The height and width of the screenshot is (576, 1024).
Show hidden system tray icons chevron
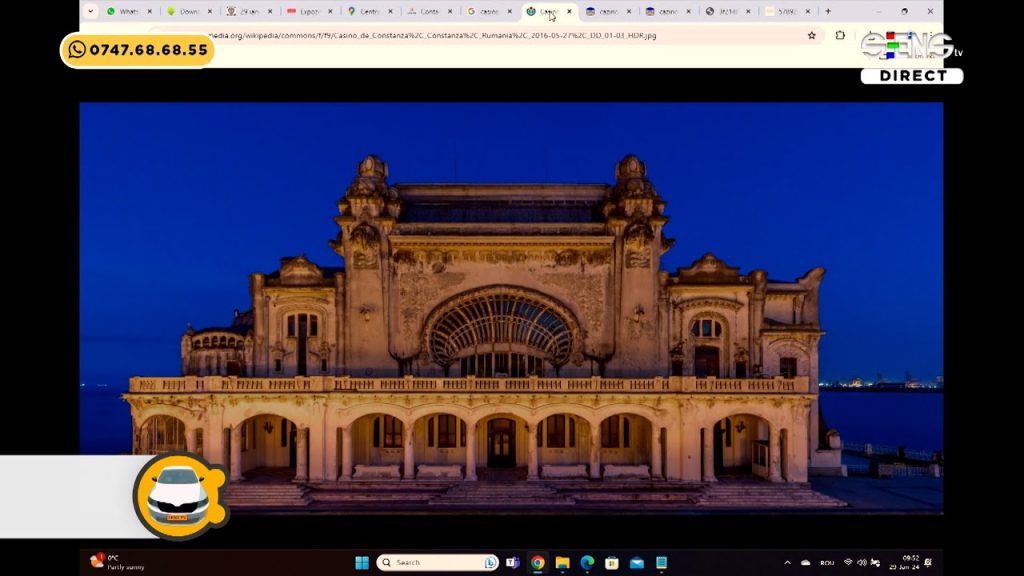click(x=787, y=563)
